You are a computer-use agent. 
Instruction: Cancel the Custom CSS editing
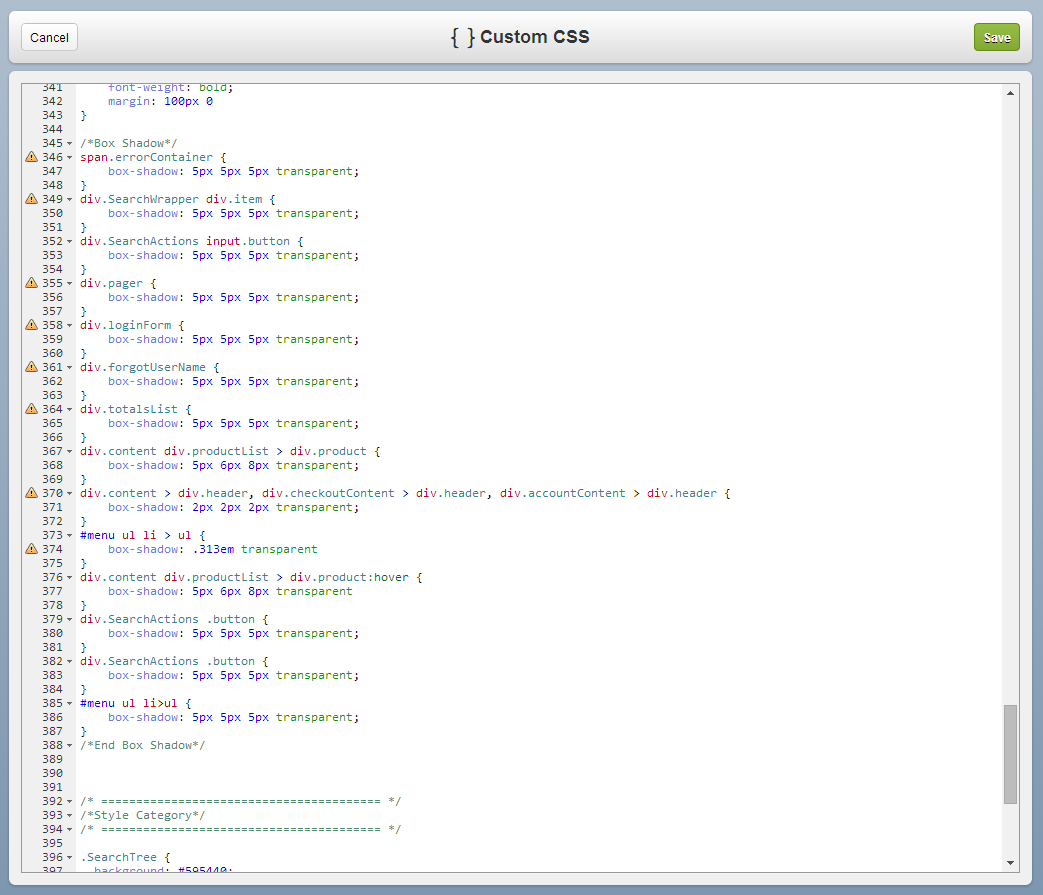[x=49, y=37]
